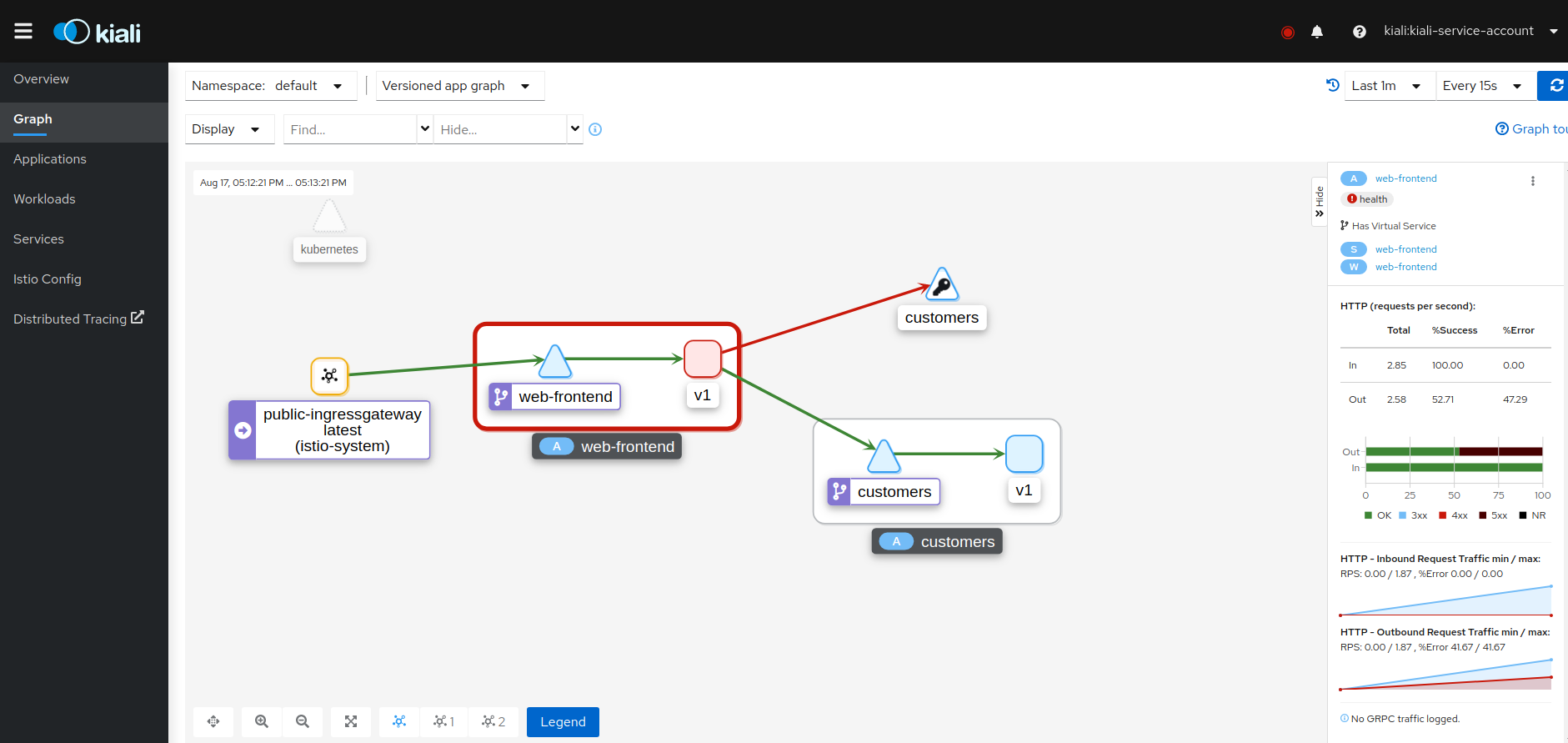Image resolution: width=1568 pixels, height=743 pixels.
Task: Toggle layout 1 graph arrangement
Action: click(x=443, y=721)
